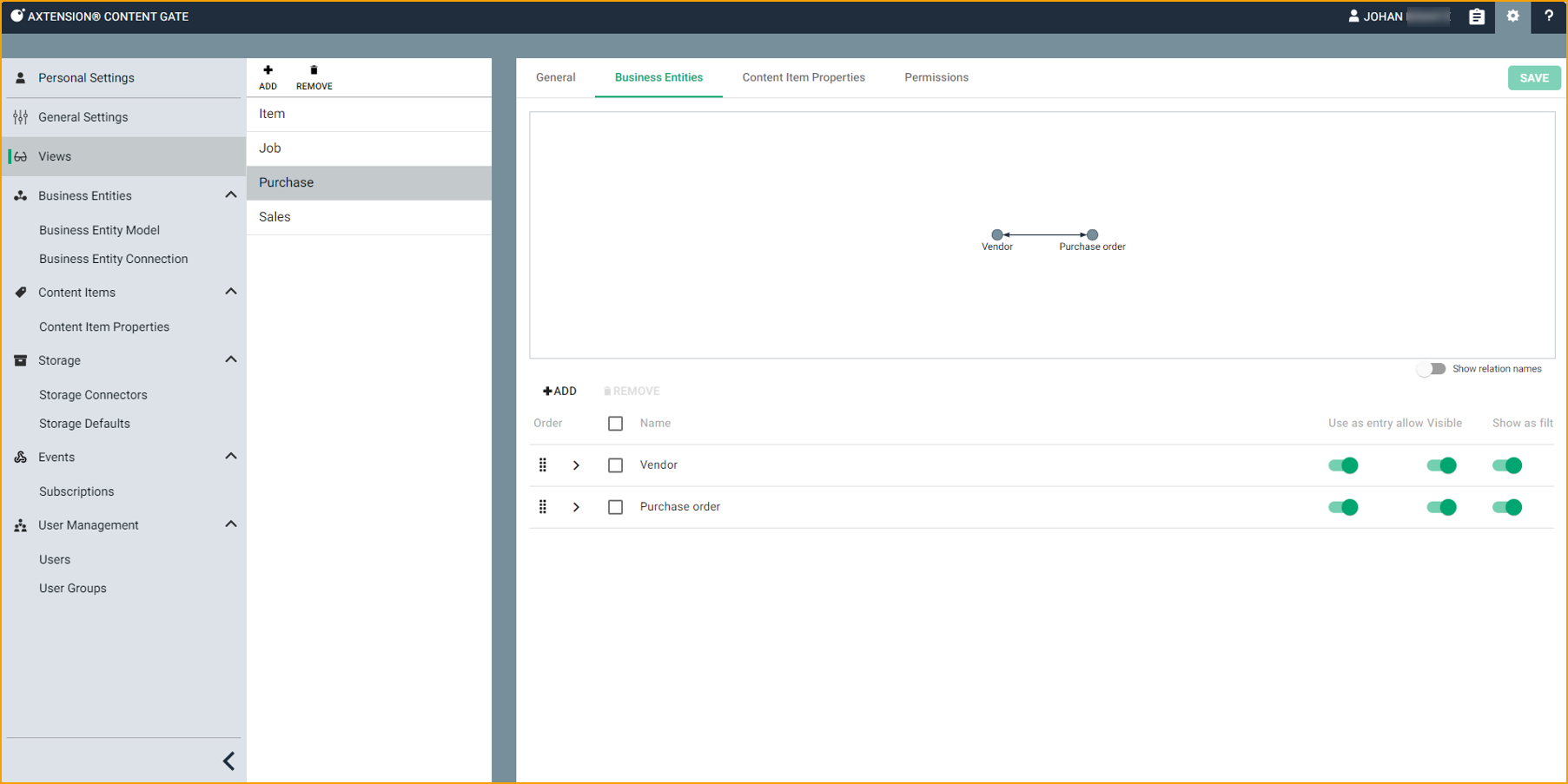Click the Personal Settings person icon

(20, 78)
